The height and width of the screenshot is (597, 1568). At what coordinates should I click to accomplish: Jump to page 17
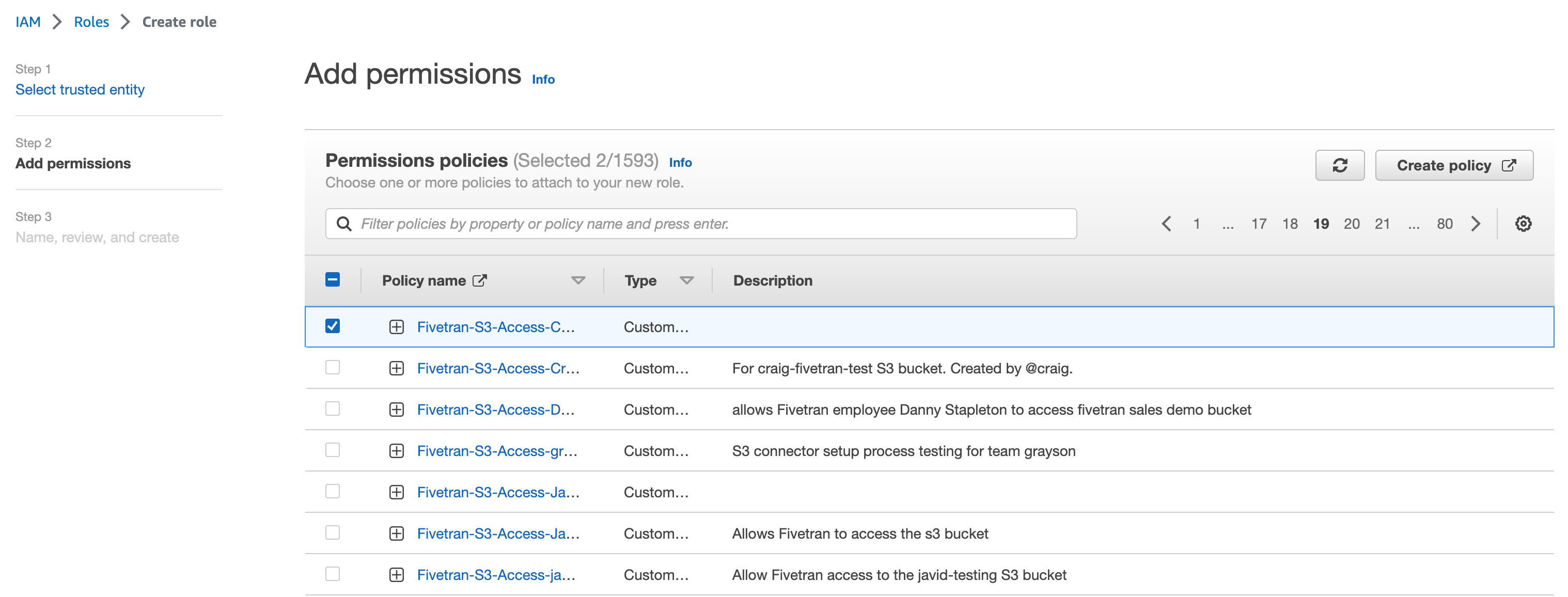point(1259,224)
